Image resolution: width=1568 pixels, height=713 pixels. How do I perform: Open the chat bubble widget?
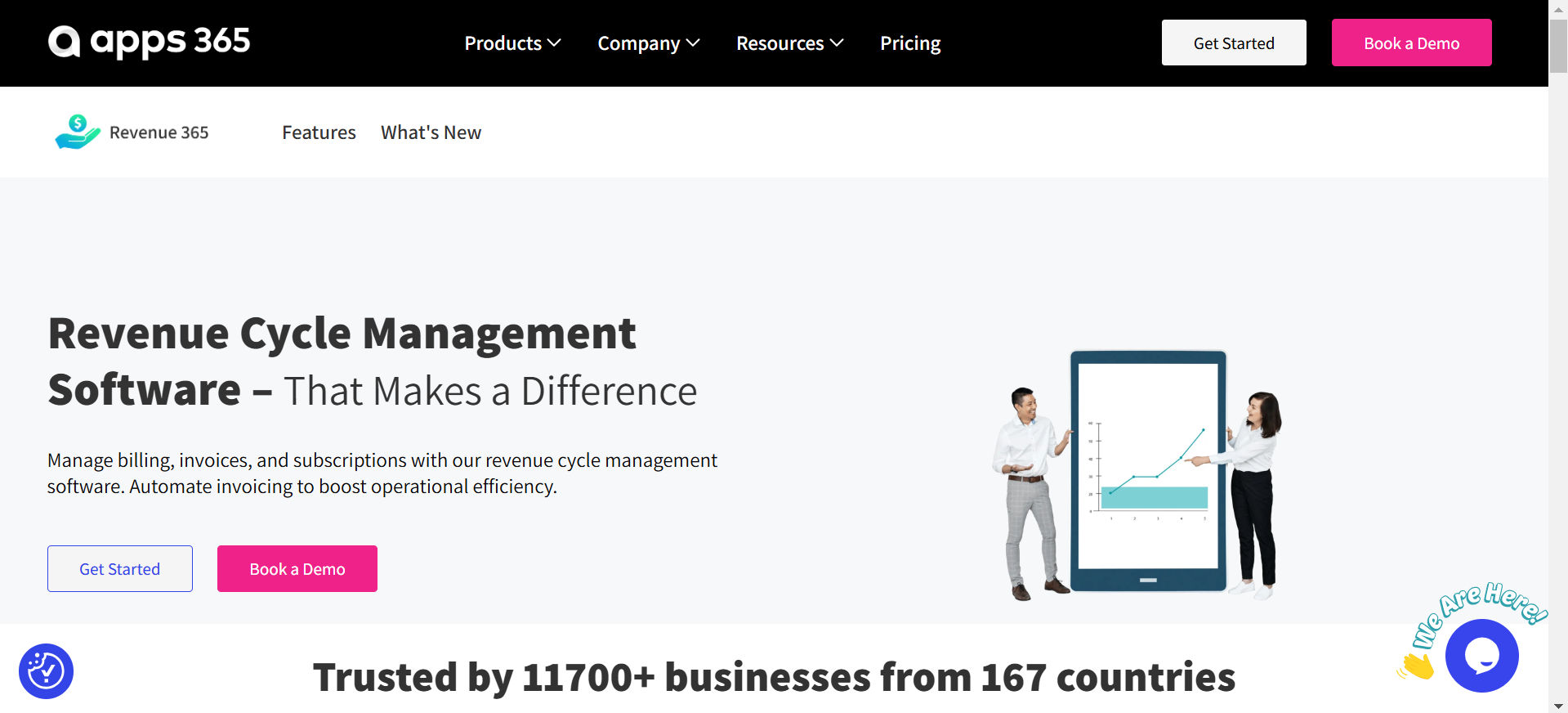click(1481, 656)
